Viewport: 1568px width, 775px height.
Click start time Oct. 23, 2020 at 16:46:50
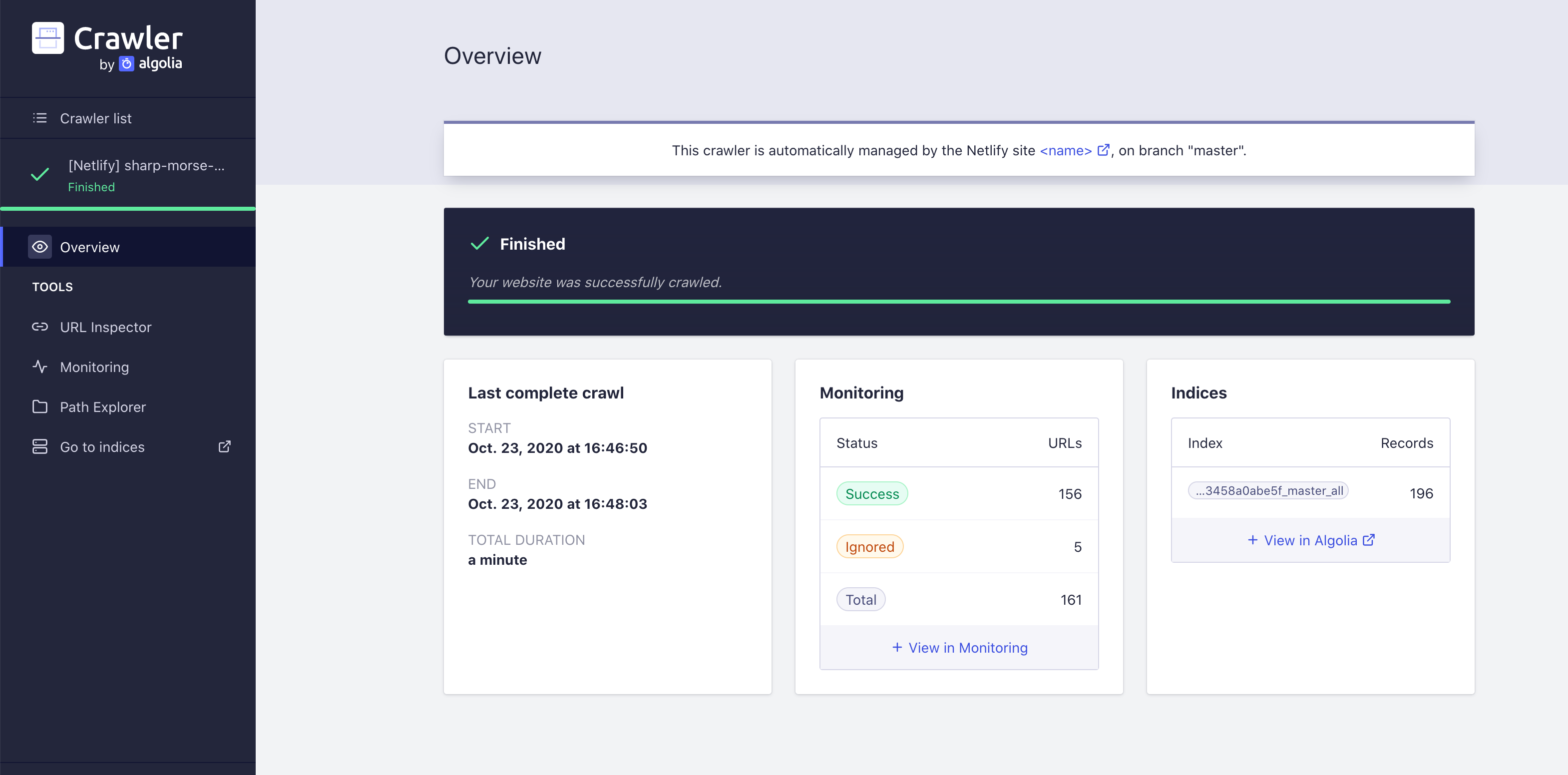coord(557,448)
